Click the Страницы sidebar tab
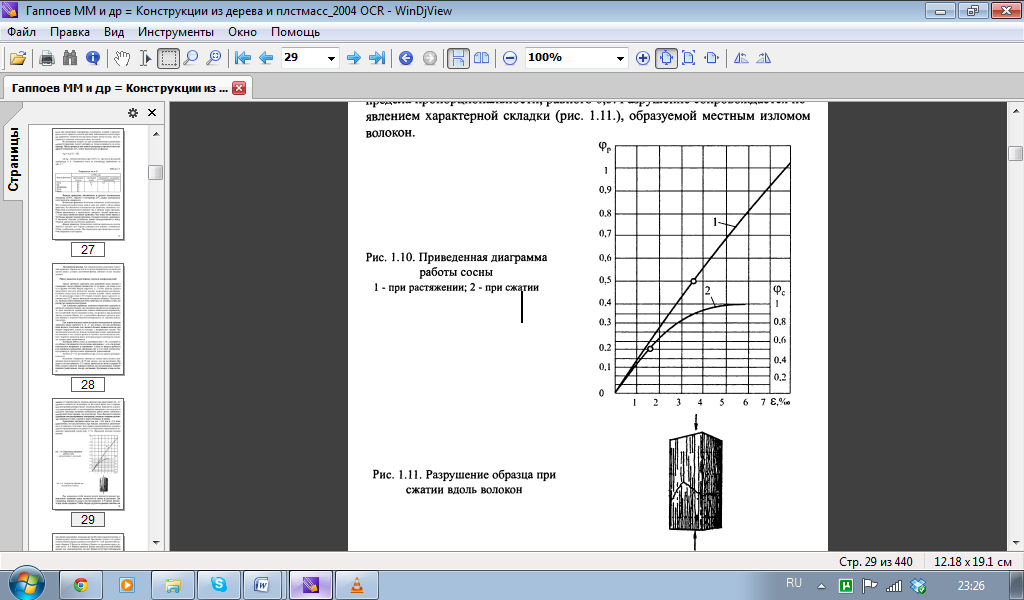Screen dimensions: 1024x600 pos(14,159)
